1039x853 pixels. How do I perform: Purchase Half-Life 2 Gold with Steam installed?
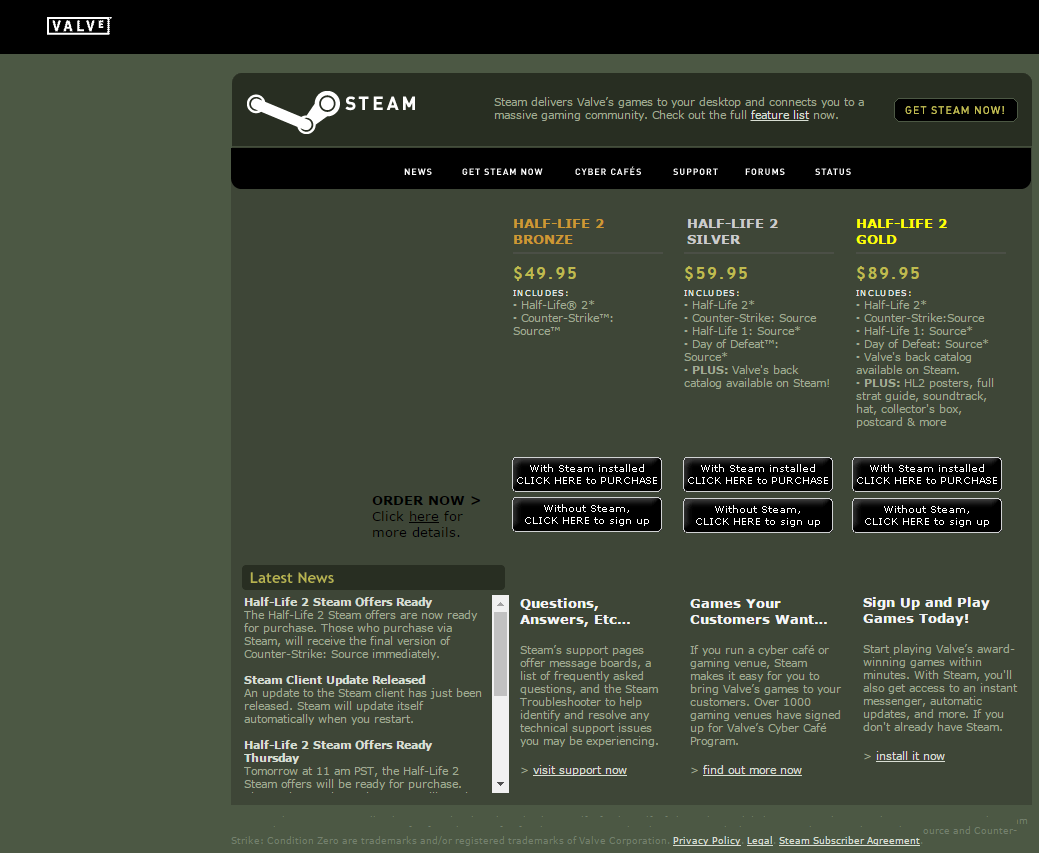point(927,475)
